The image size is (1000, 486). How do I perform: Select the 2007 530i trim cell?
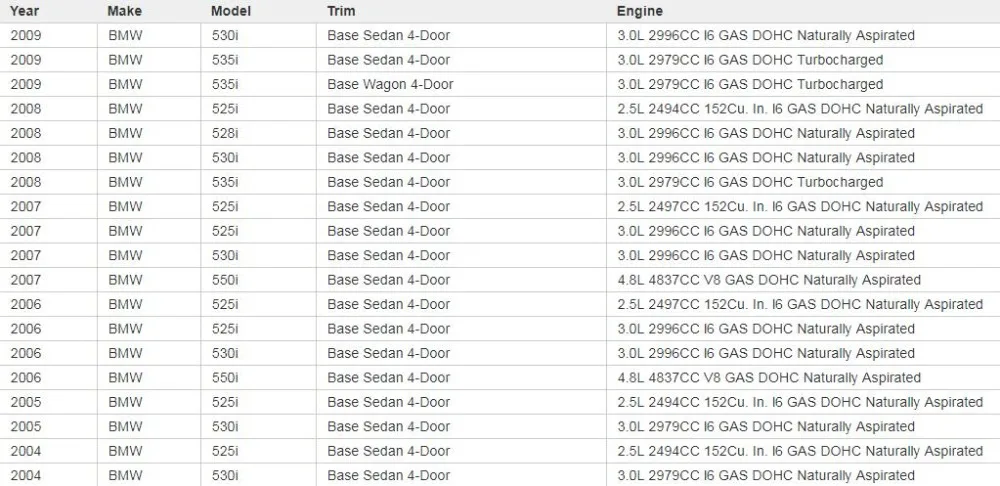click(x=461, y=256)
